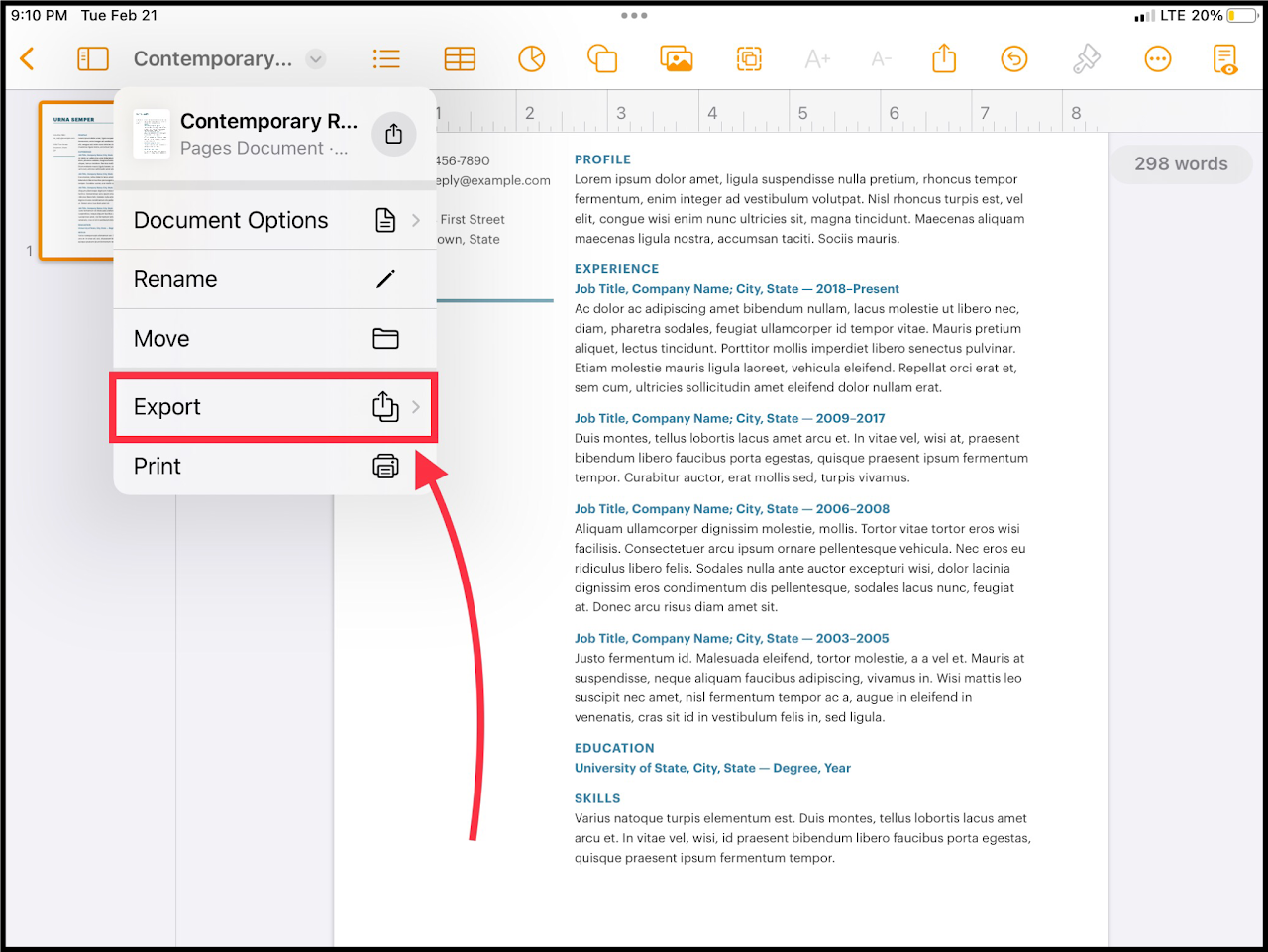1268x952 pixels.
Task: Tap the Rename pencil icon
Action: click(x=385, y=279)
